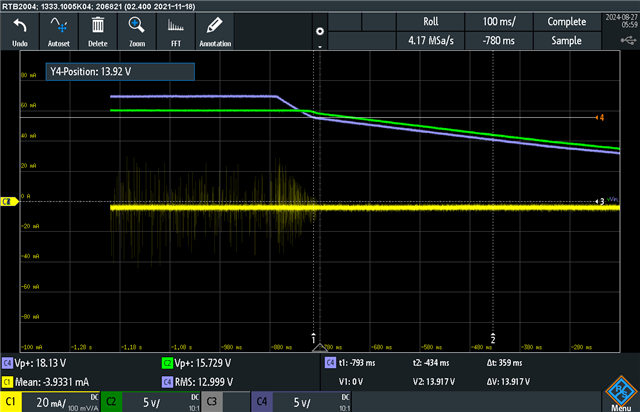The height and width of the screenshot is (412, 640).
Task: Click the cursor source C4 badge
Action: [330, 363]
